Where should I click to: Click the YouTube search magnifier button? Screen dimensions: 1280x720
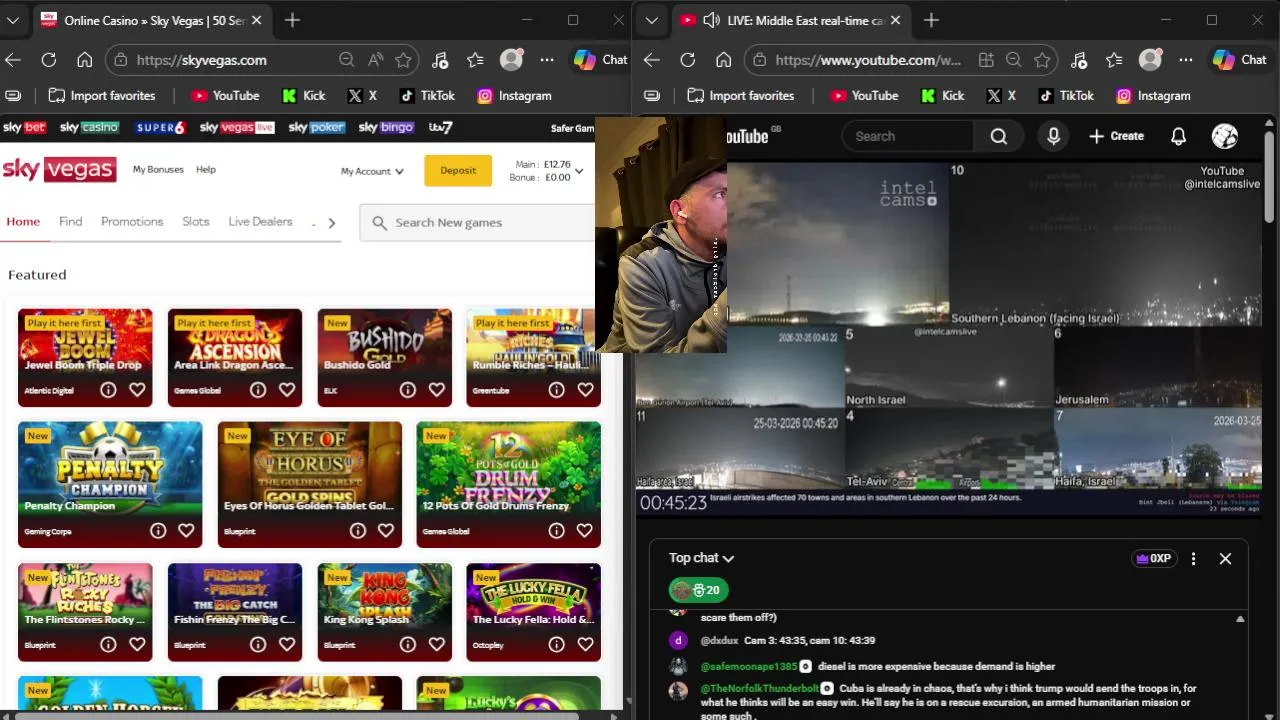point(999,136)
